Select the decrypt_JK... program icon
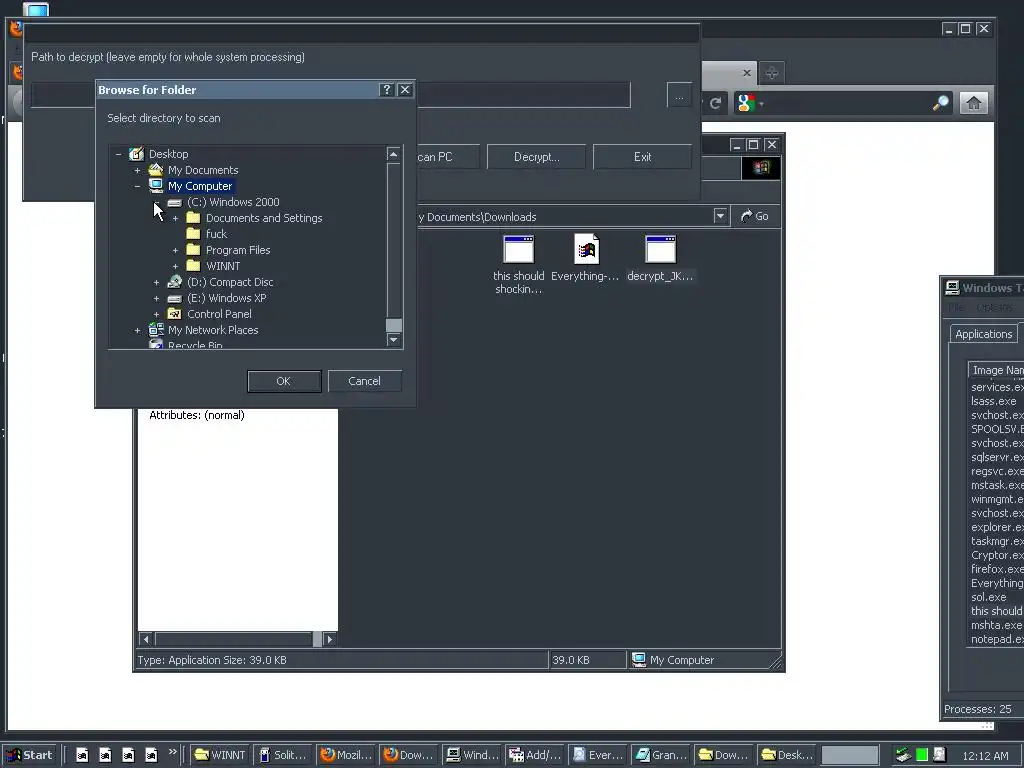1024x768 pixels. tap(660, 249)
